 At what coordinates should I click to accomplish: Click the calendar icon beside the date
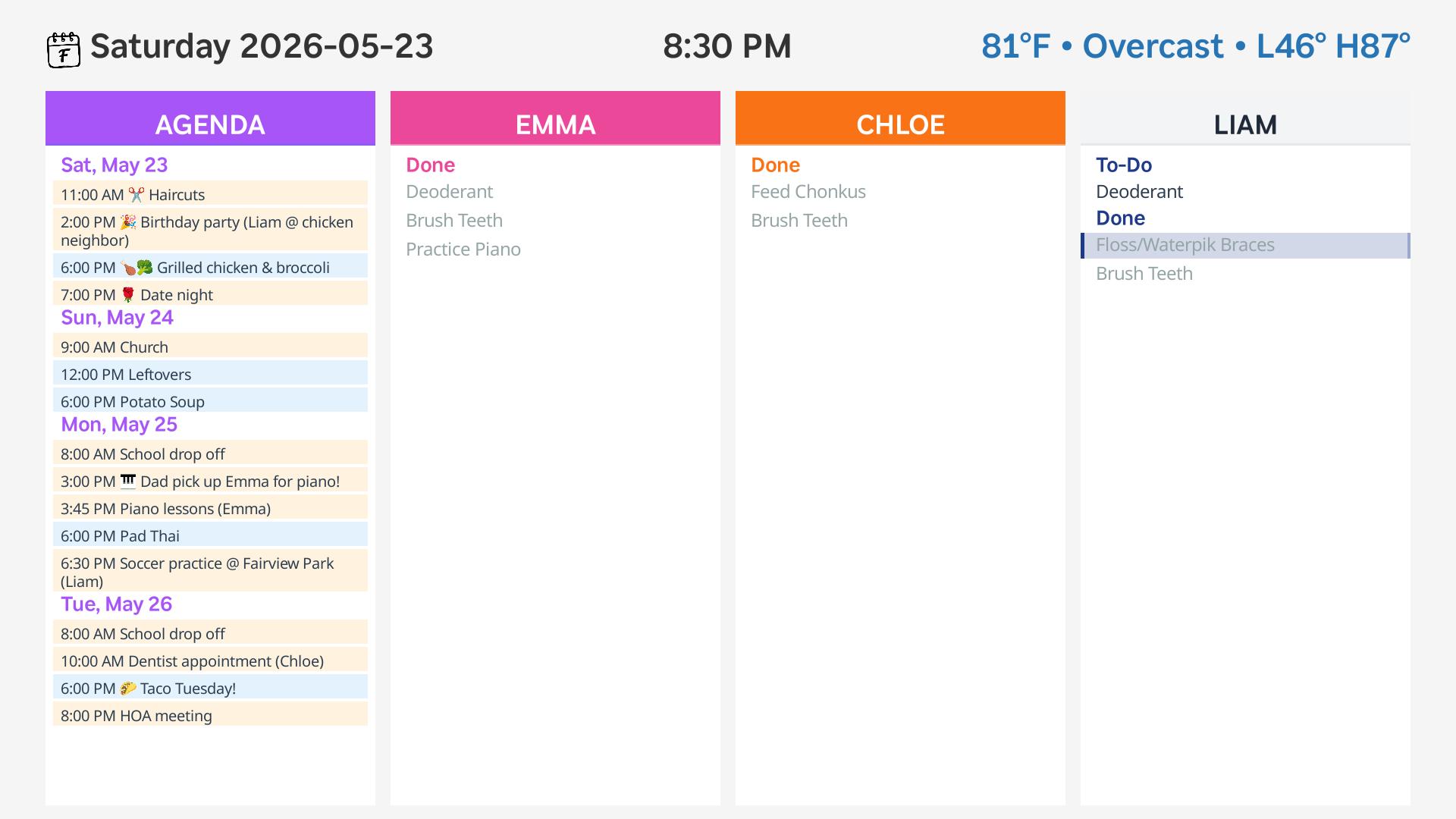(x=64, y=50)
